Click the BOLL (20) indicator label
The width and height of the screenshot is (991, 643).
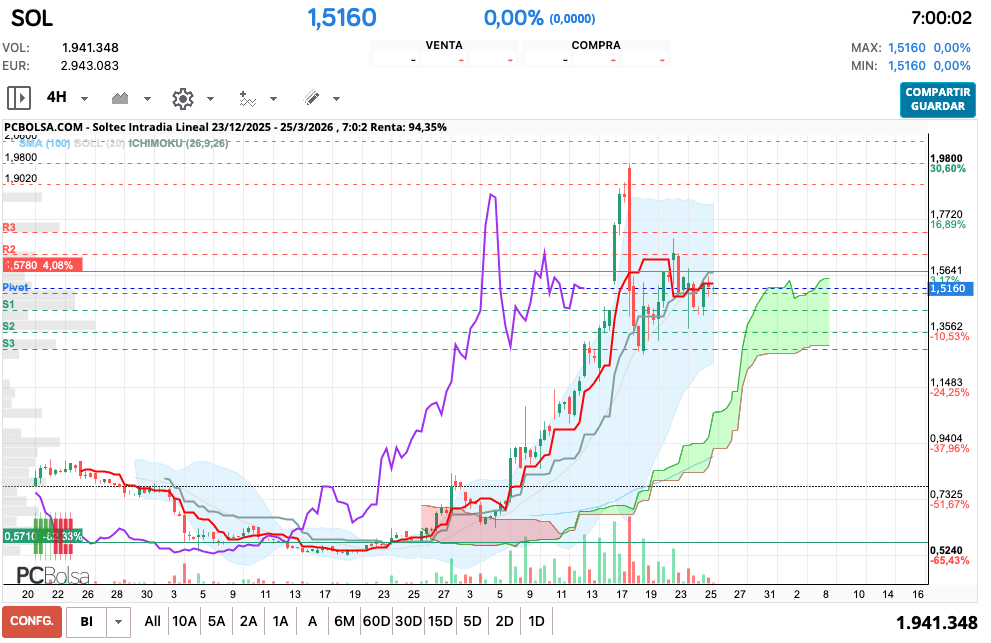click(x=99, y=144)
